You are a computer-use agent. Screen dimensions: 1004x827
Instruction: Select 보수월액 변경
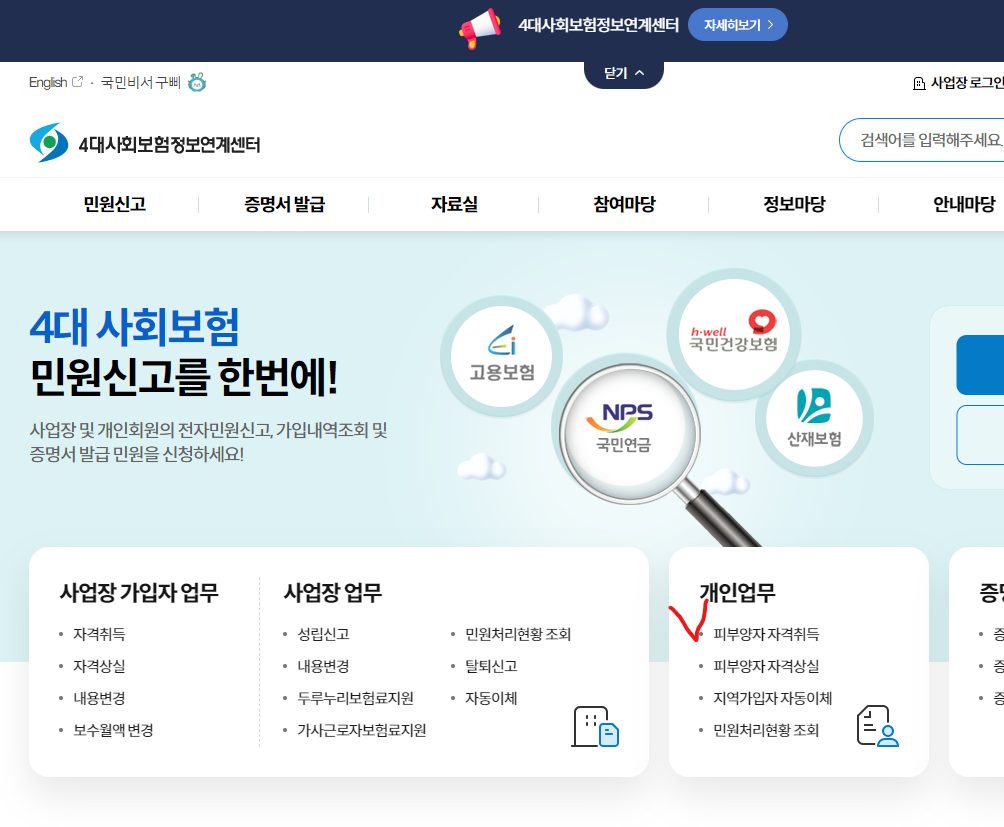[113, 730]
